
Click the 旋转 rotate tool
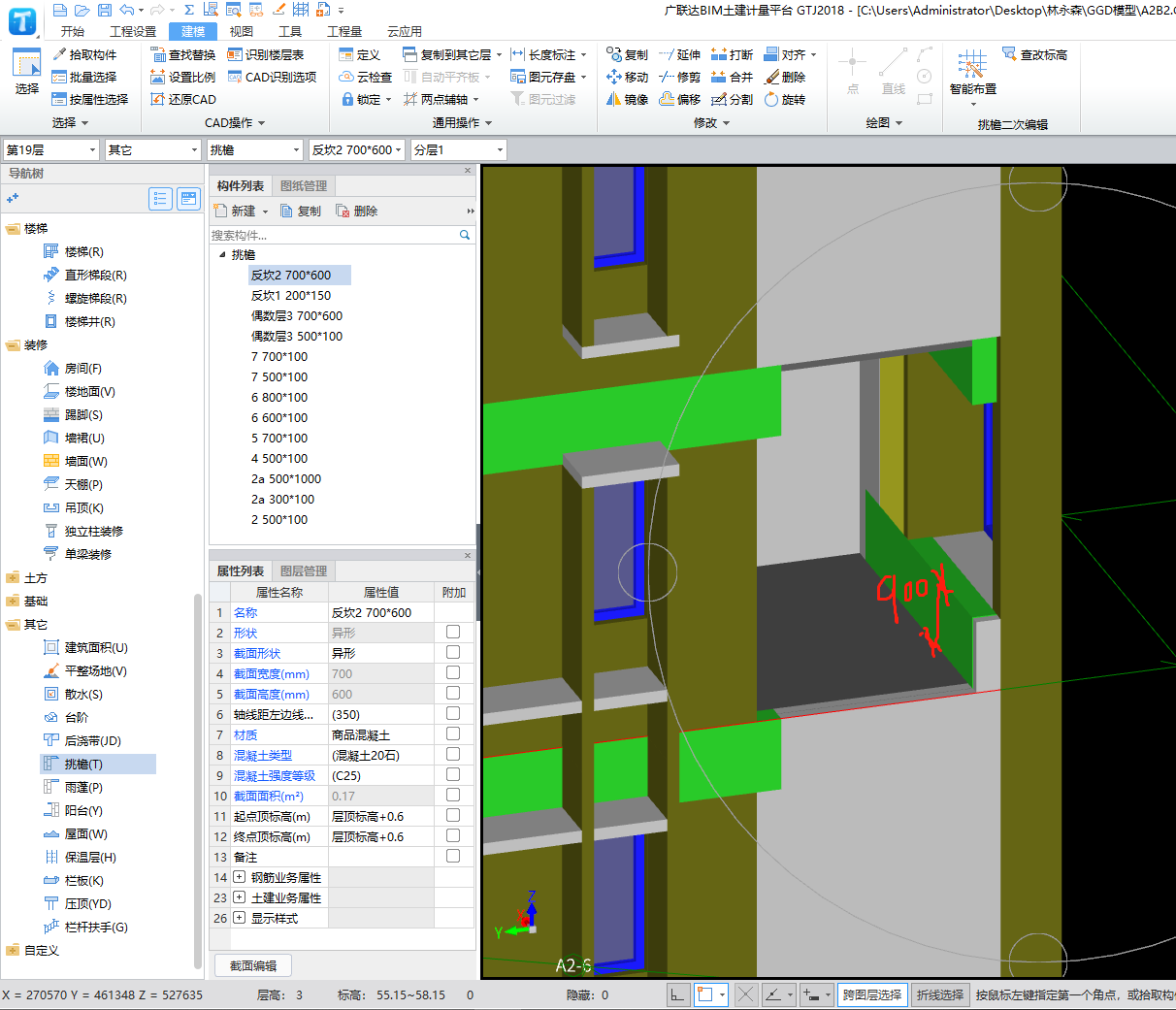pyautogui.click(x=784, y=99)
